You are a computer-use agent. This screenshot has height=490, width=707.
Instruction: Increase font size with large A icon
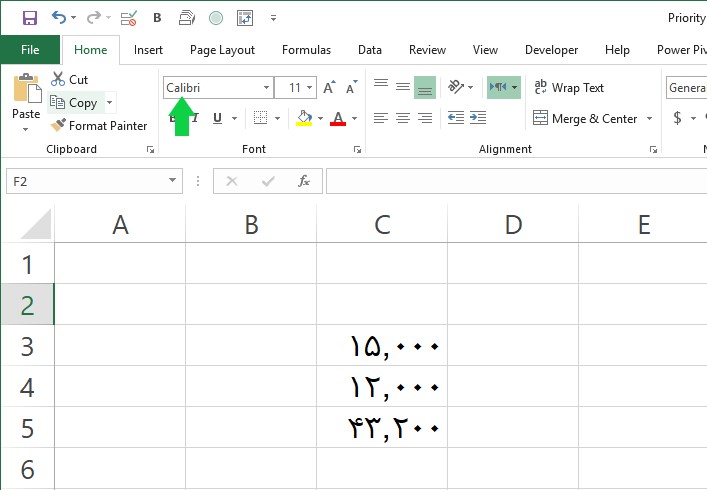pos(329,87)
